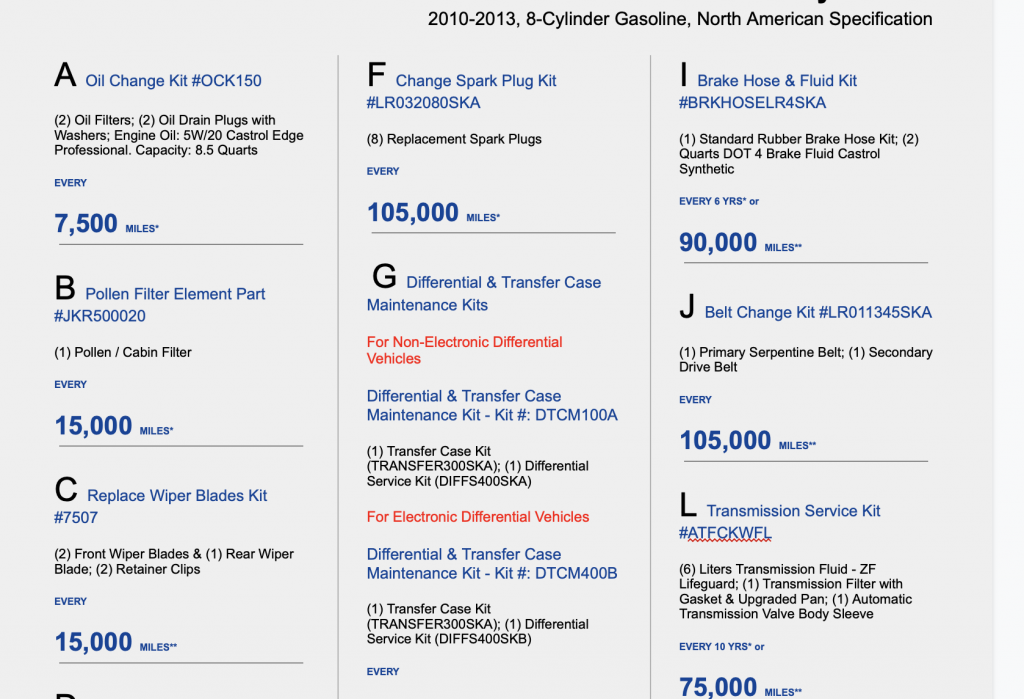Click the 90,000 miles brake hose interval

(741, 243)
